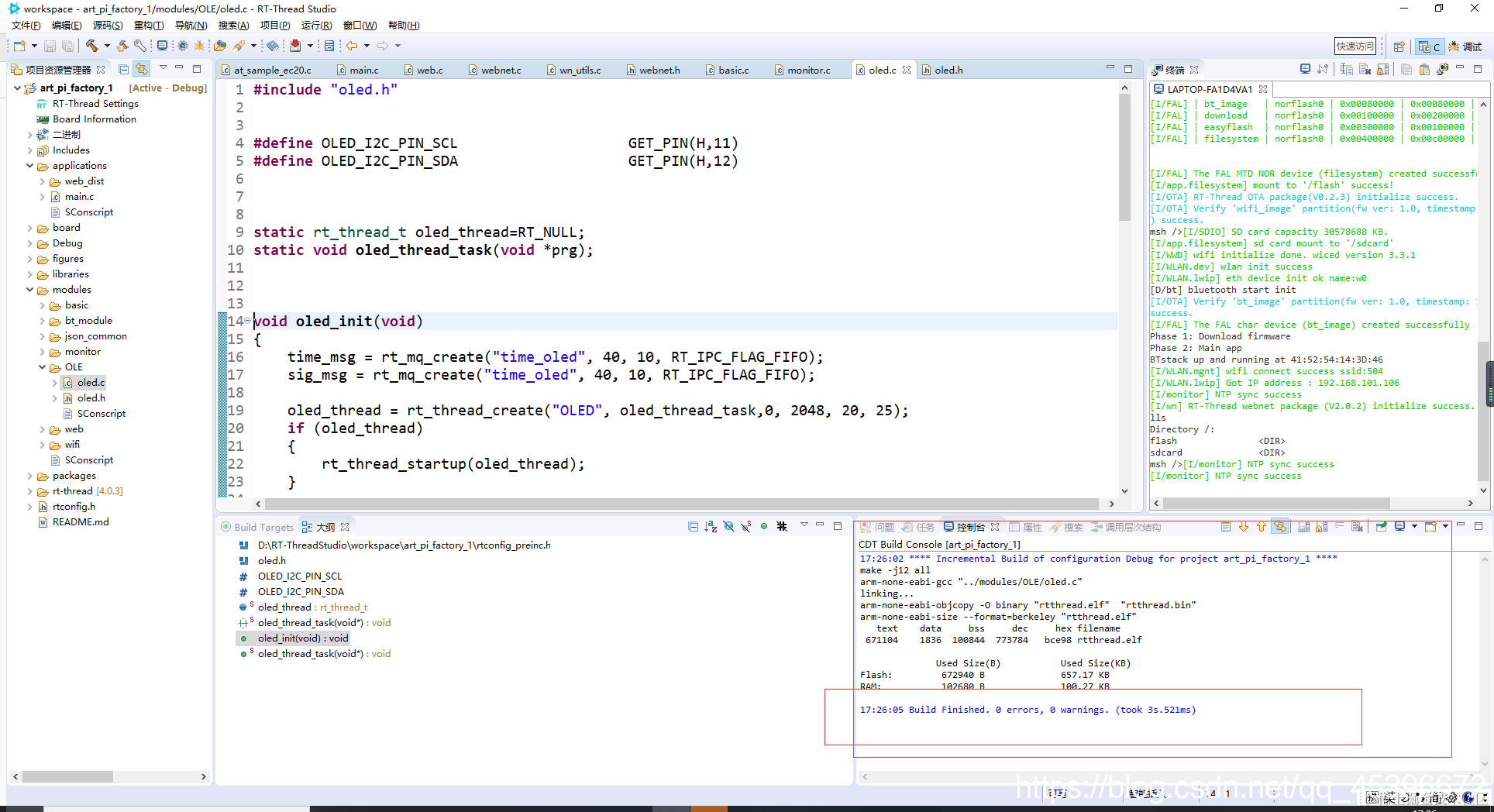Screen dimensions: 1494x812
Task: Toggle hide non-public members green dot
Action: tap(764, 527)
